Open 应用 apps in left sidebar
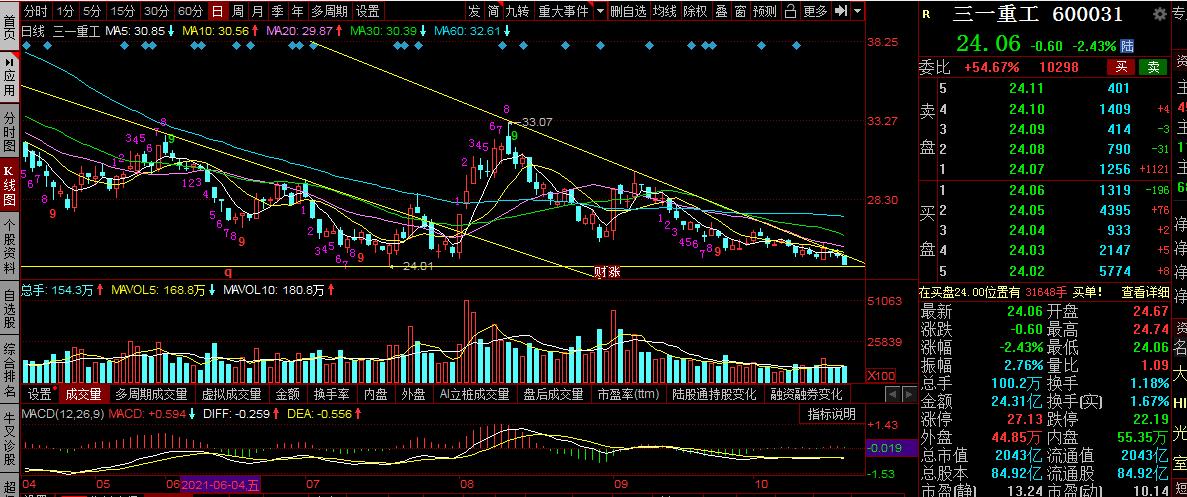Screen dimensions: 1187x497 10,78
